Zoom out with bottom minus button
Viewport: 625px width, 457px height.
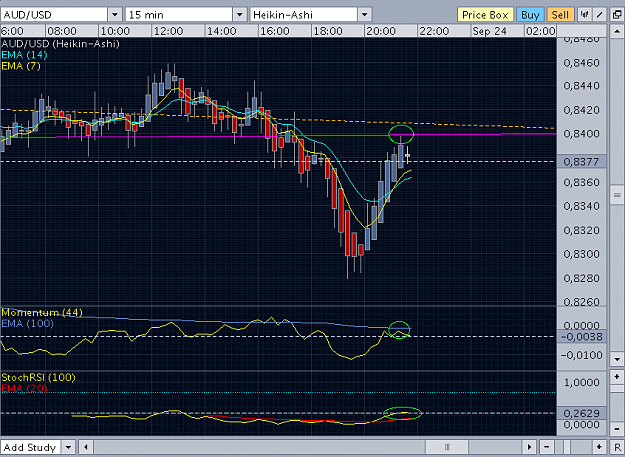point(546,447)
